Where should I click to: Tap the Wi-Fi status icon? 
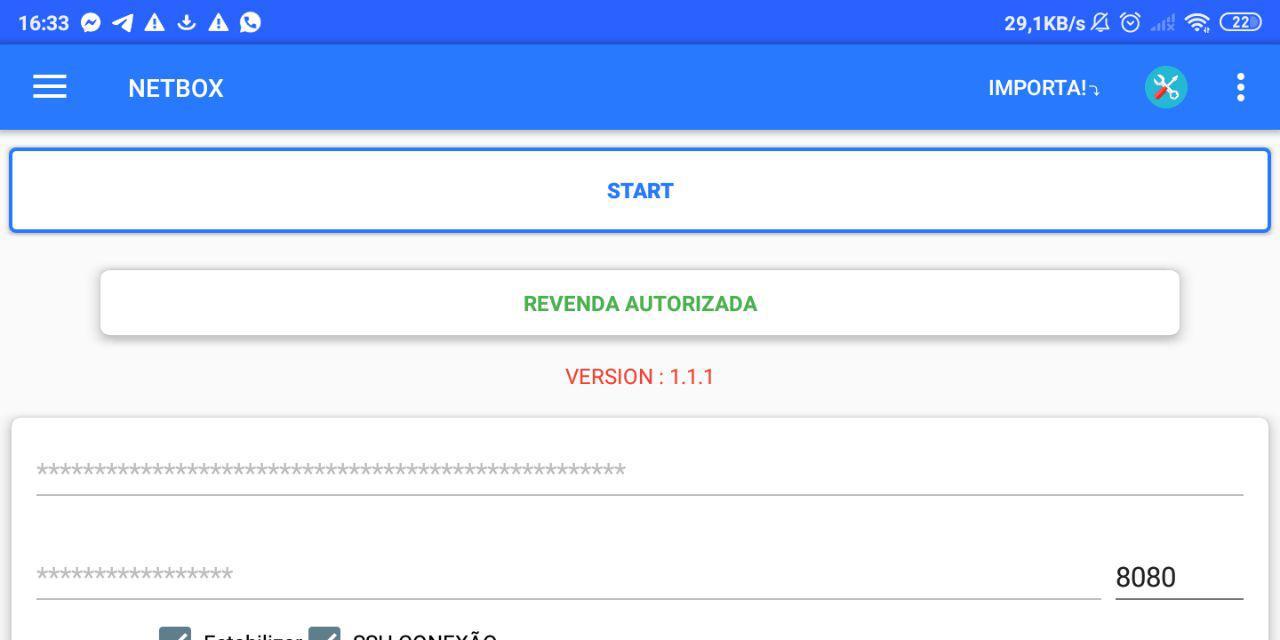coord(1197,22)
